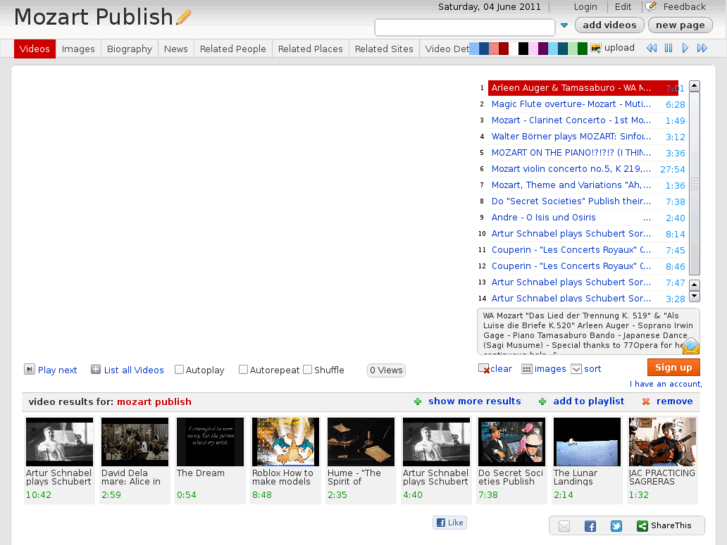Open the News tab
The height and width of the screenshot is (545, 727).
176,49
